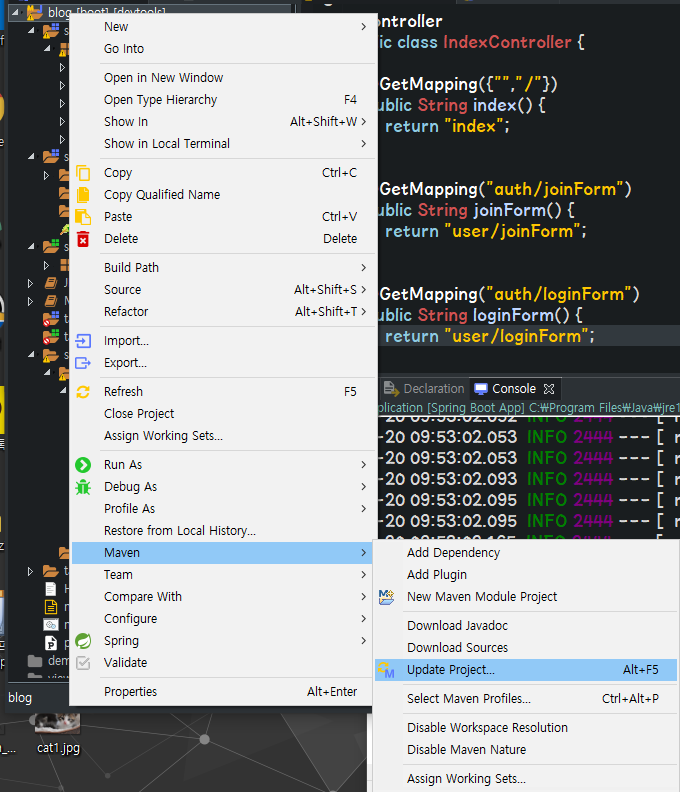Click the Export arrow icon
680x792 pixels.
[83, 363]
